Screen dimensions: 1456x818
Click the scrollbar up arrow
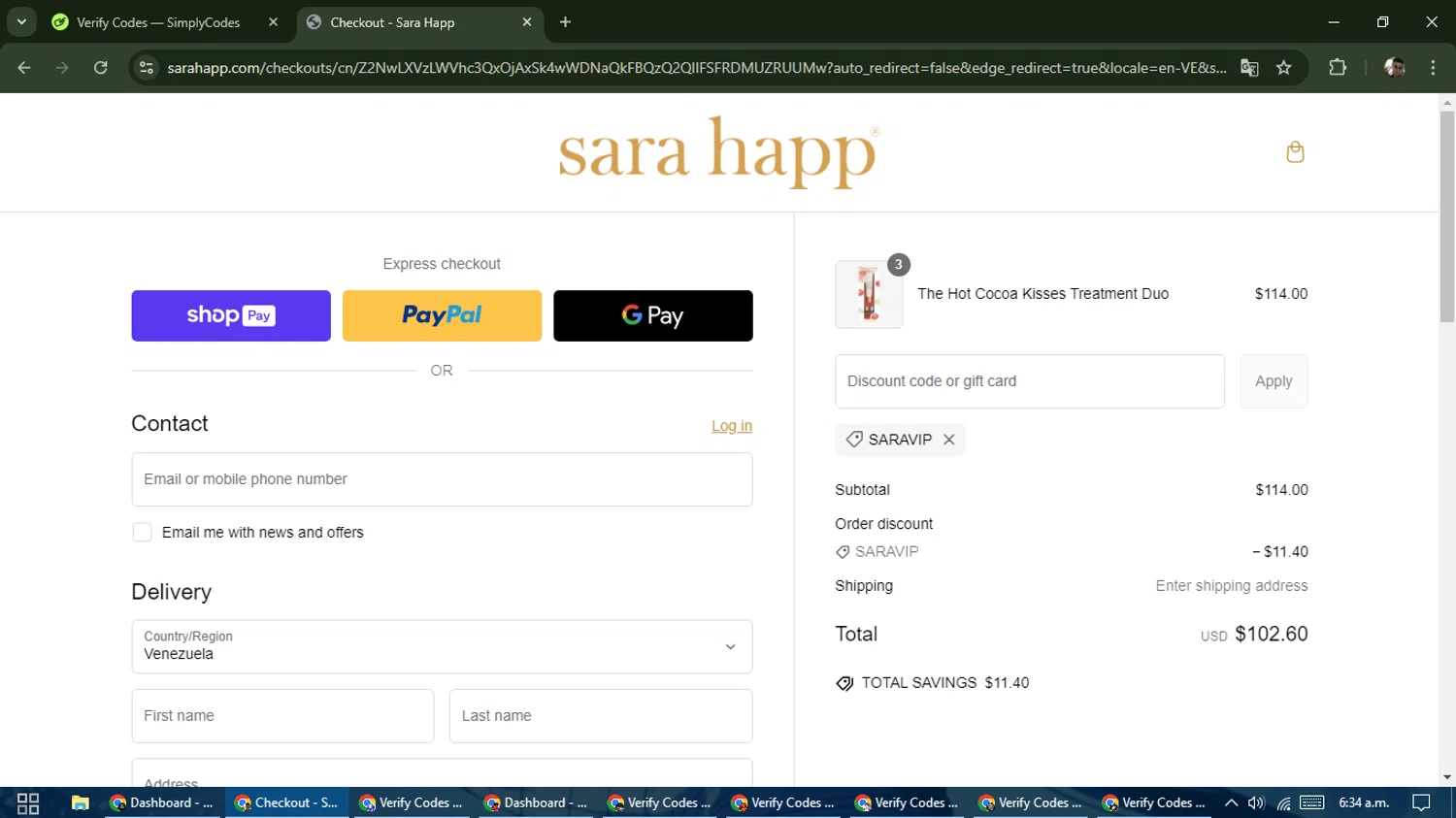[x=1447, y=101]
